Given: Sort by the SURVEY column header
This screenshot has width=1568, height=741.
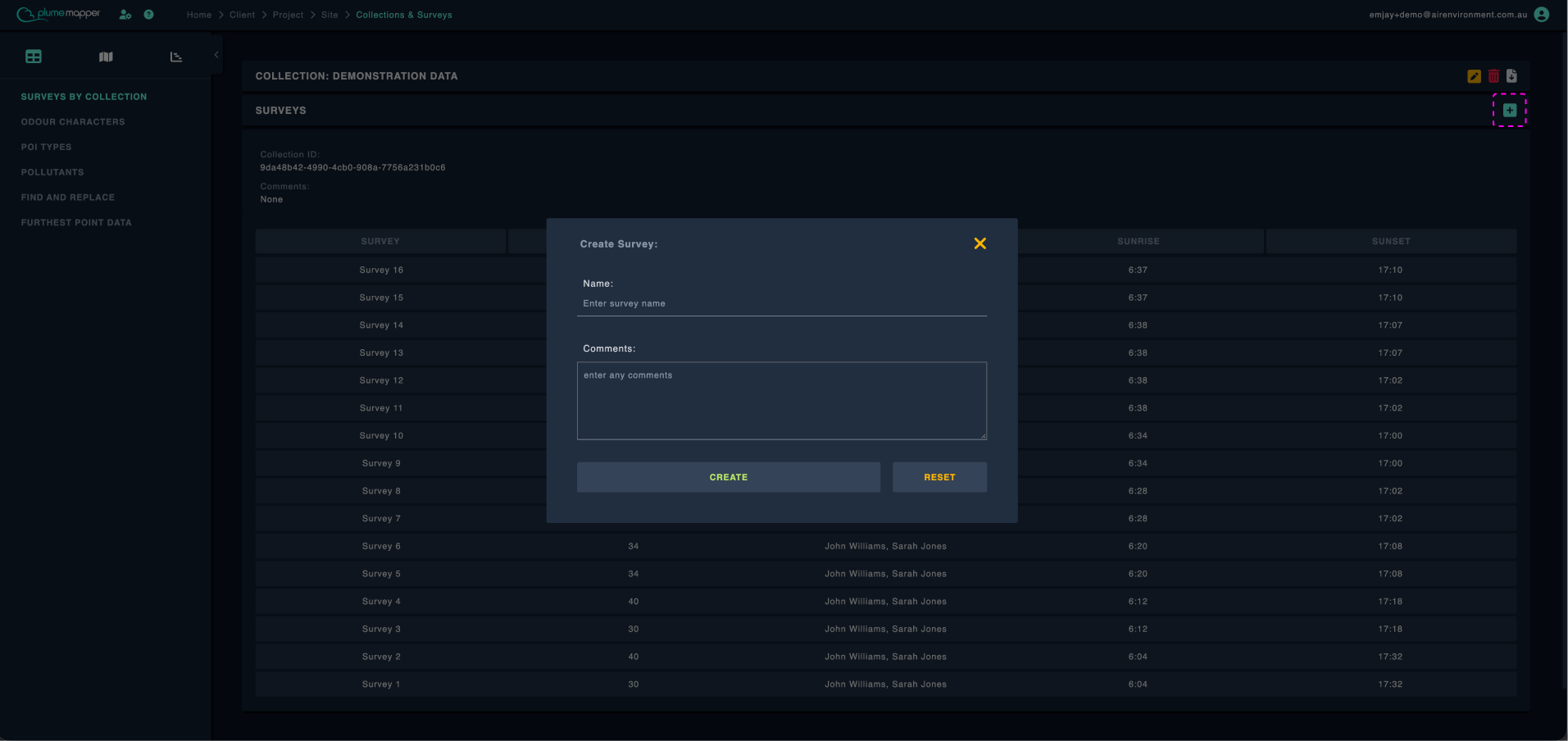Looking at the screenshot, I should click(x=380, y=241).
